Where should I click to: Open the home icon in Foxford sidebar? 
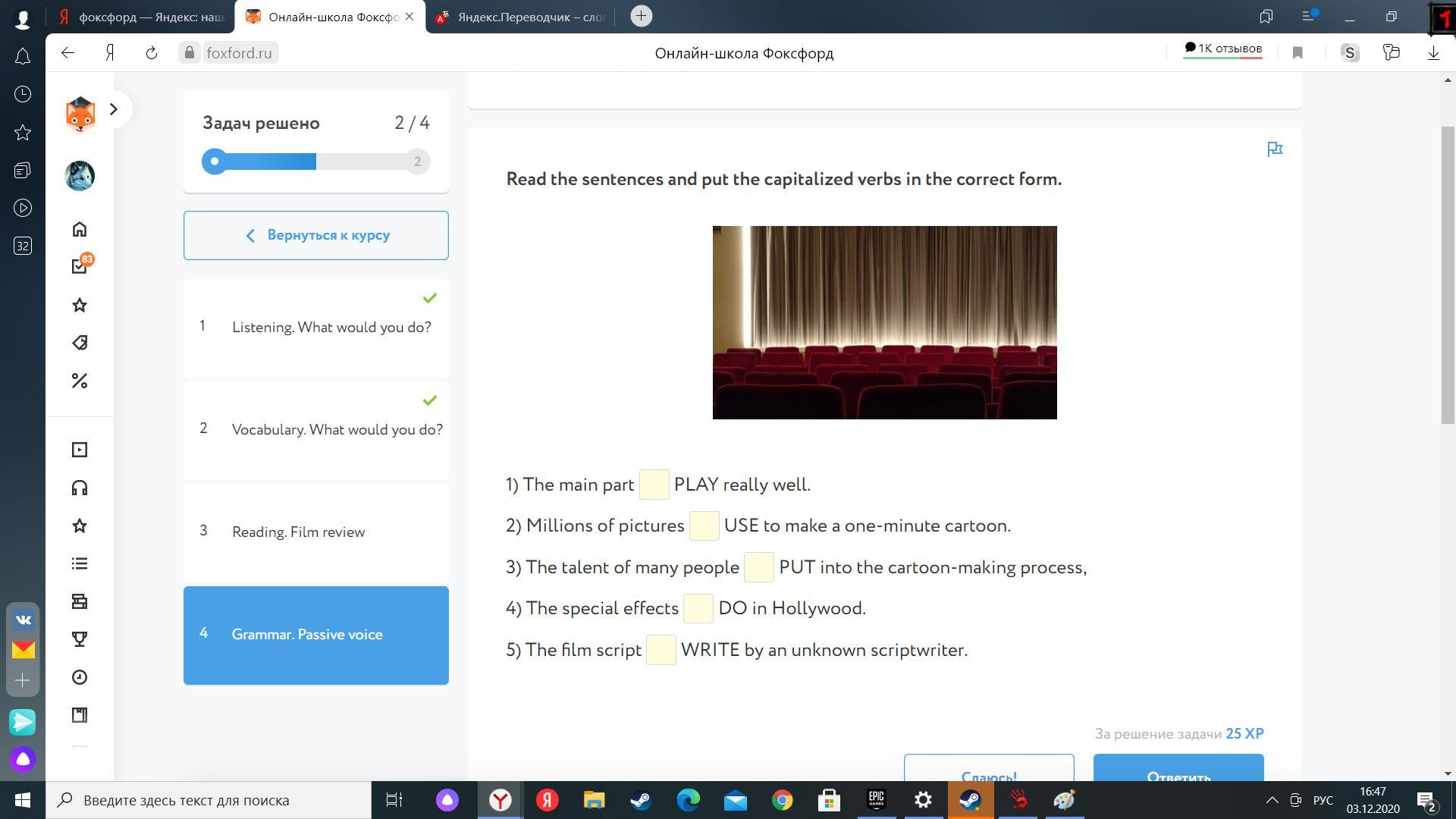(x=80, y=230)
